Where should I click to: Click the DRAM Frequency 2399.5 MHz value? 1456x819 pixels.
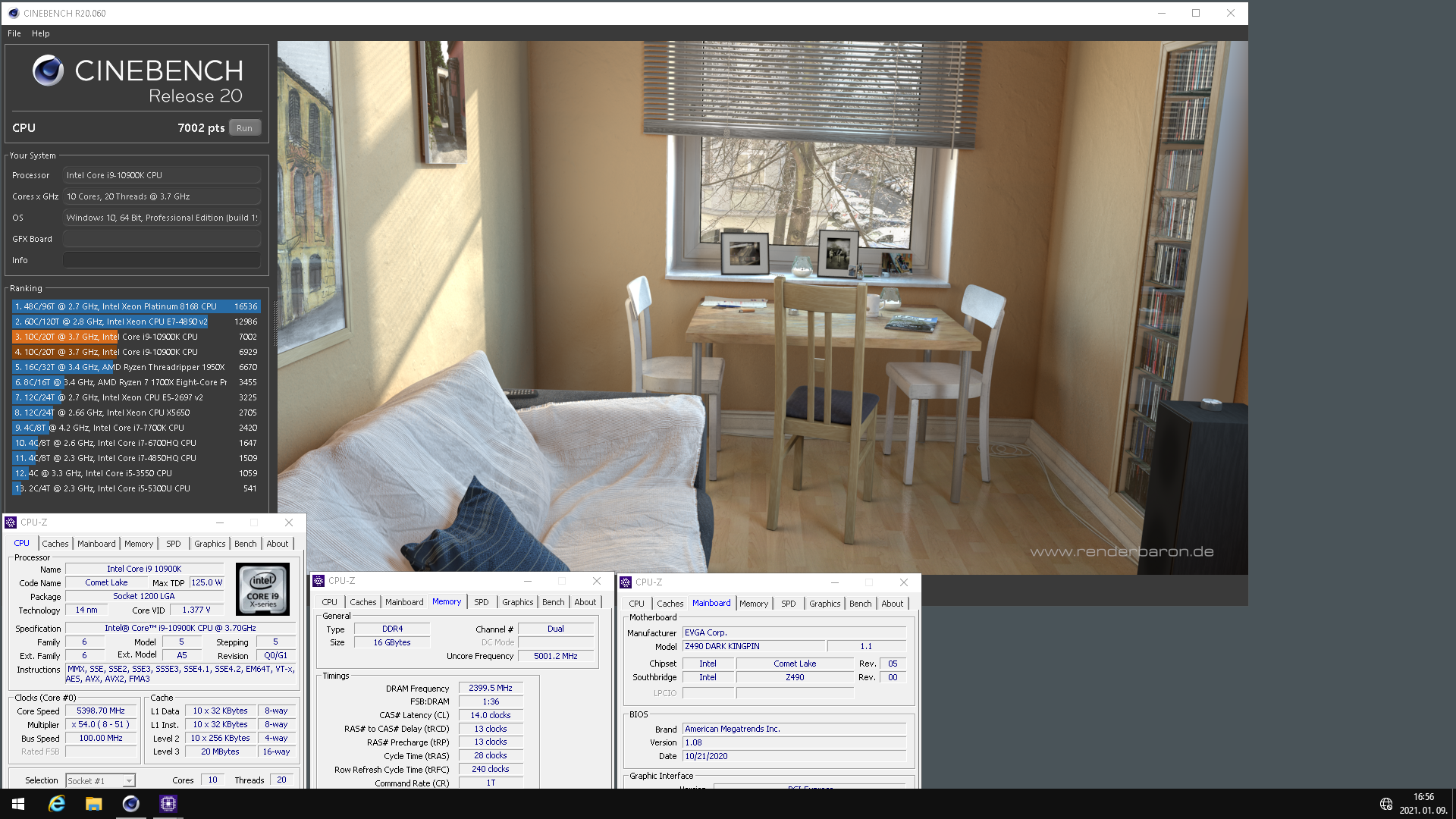click(x=491, y=688)
